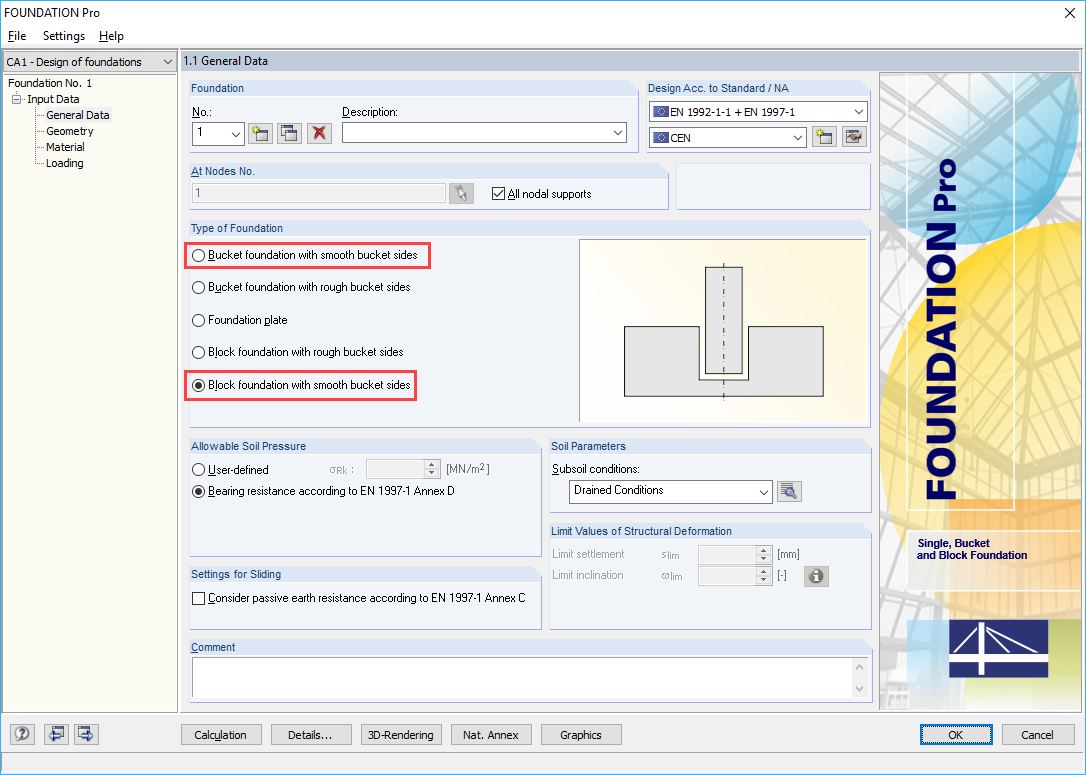
Task: Click the foundation preview diagram
Action: pos(723,330)
